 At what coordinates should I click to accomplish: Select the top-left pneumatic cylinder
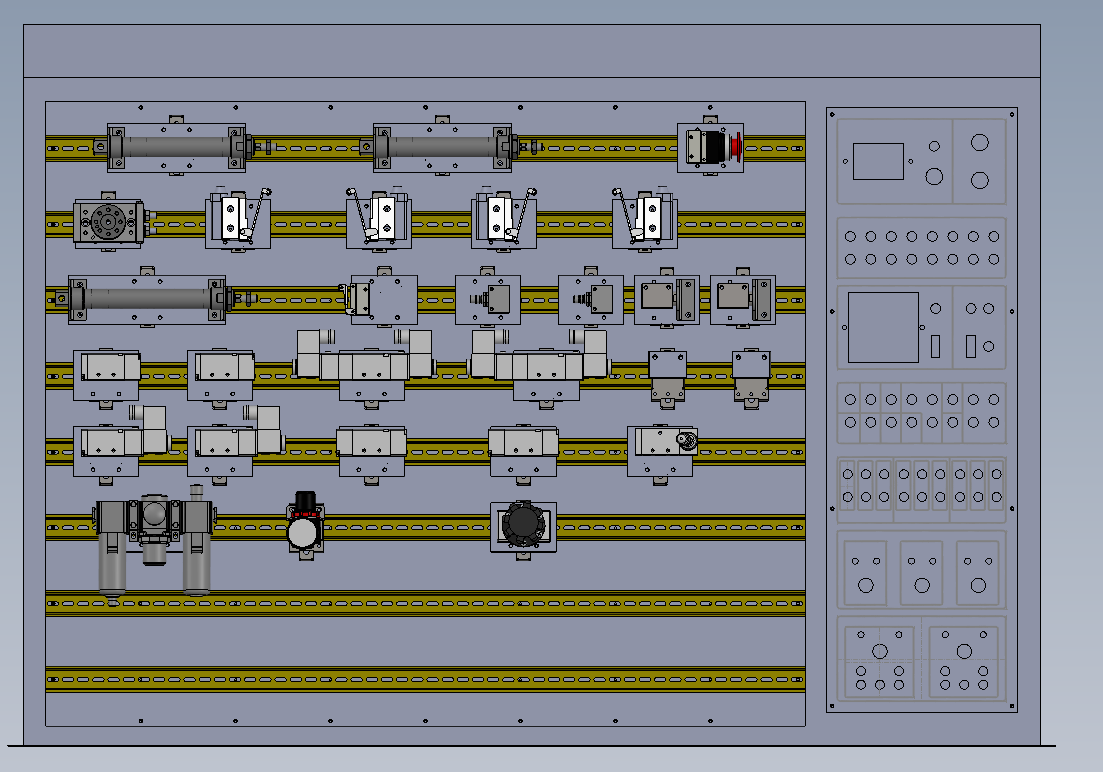coord(176,147)
